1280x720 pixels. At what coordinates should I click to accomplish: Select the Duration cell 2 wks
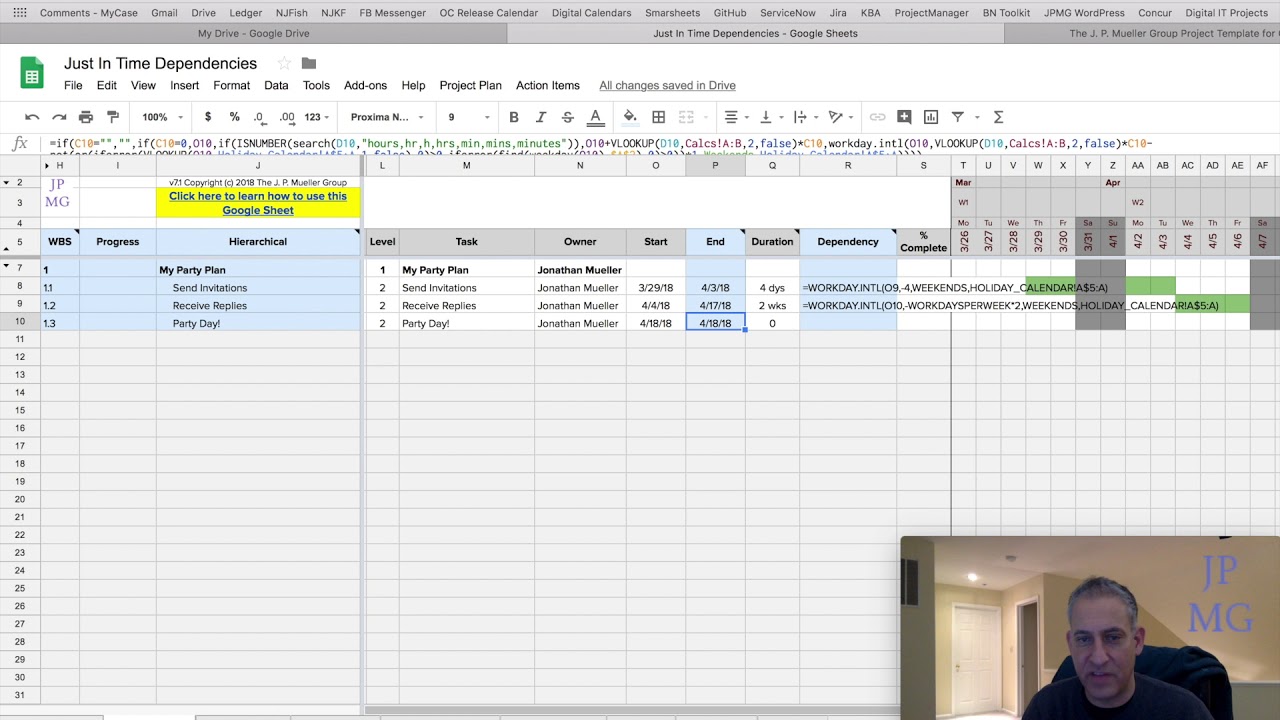click(772, 306)
